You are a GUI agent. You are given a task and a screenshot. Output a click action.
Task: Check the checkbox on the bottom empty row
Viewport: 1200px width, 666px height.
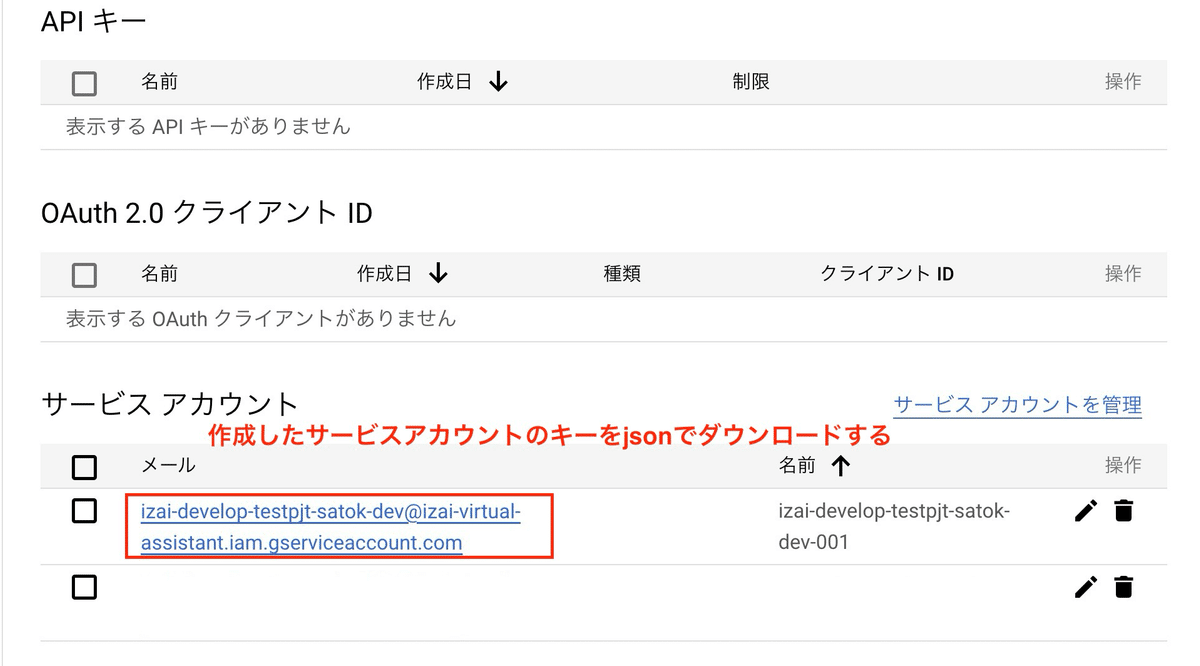[84, 587]
